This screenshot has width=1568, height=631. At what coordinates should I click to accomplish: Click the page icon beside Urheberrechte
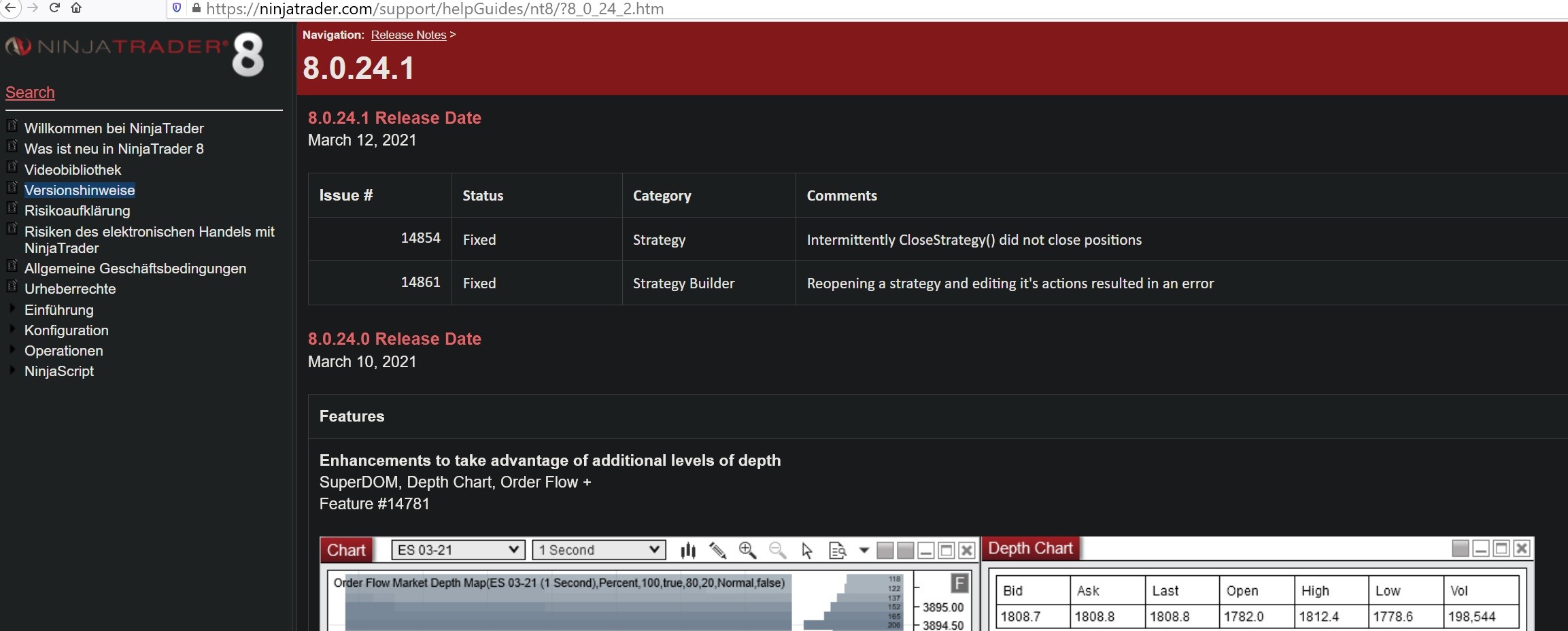pos(12,286)
